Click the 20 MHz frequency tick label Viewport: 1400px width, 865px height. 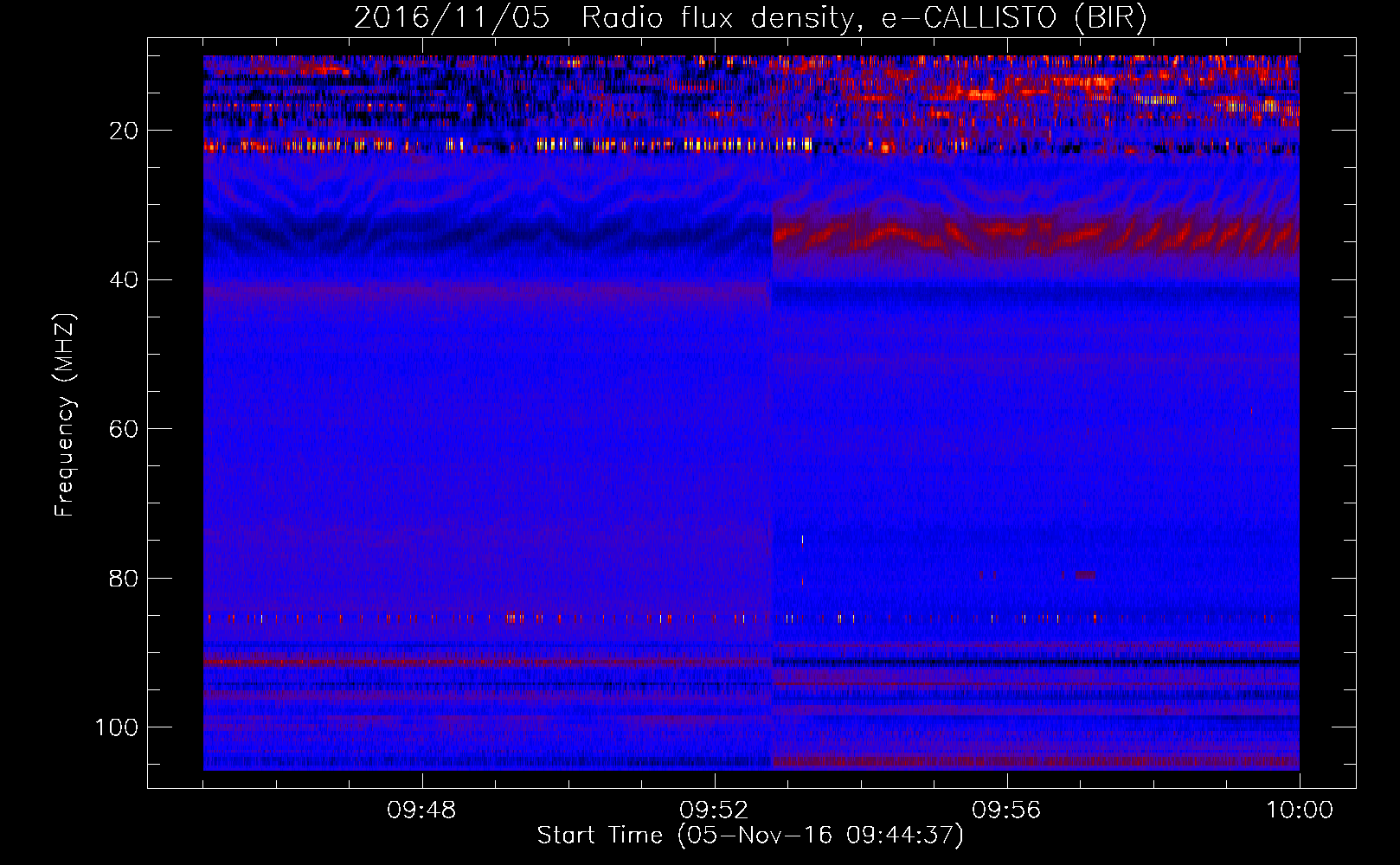point(124,131)
